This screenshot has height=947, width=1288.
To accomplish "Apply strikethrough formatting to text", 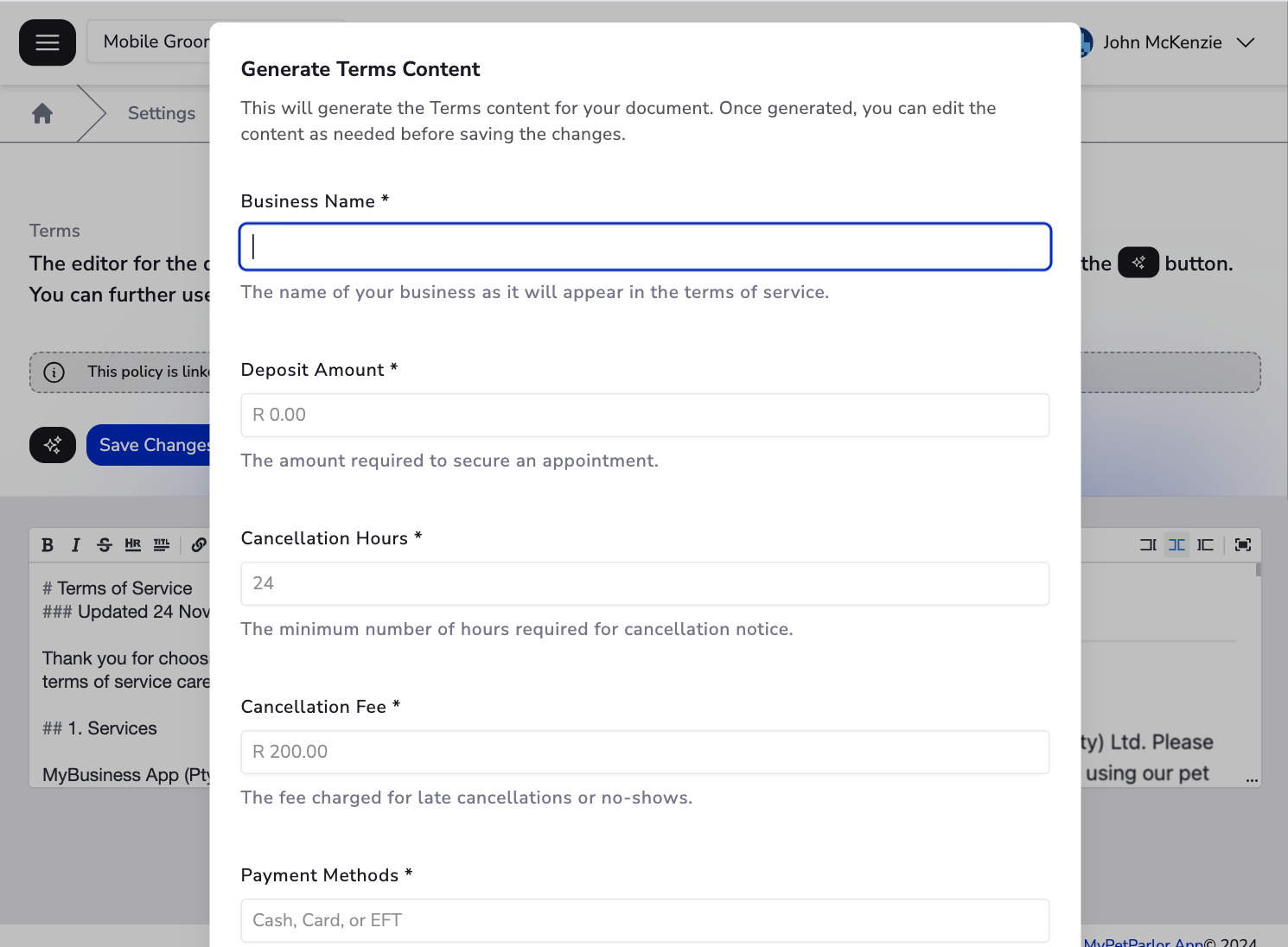I will pyautogui.click(x=104, y=544).
